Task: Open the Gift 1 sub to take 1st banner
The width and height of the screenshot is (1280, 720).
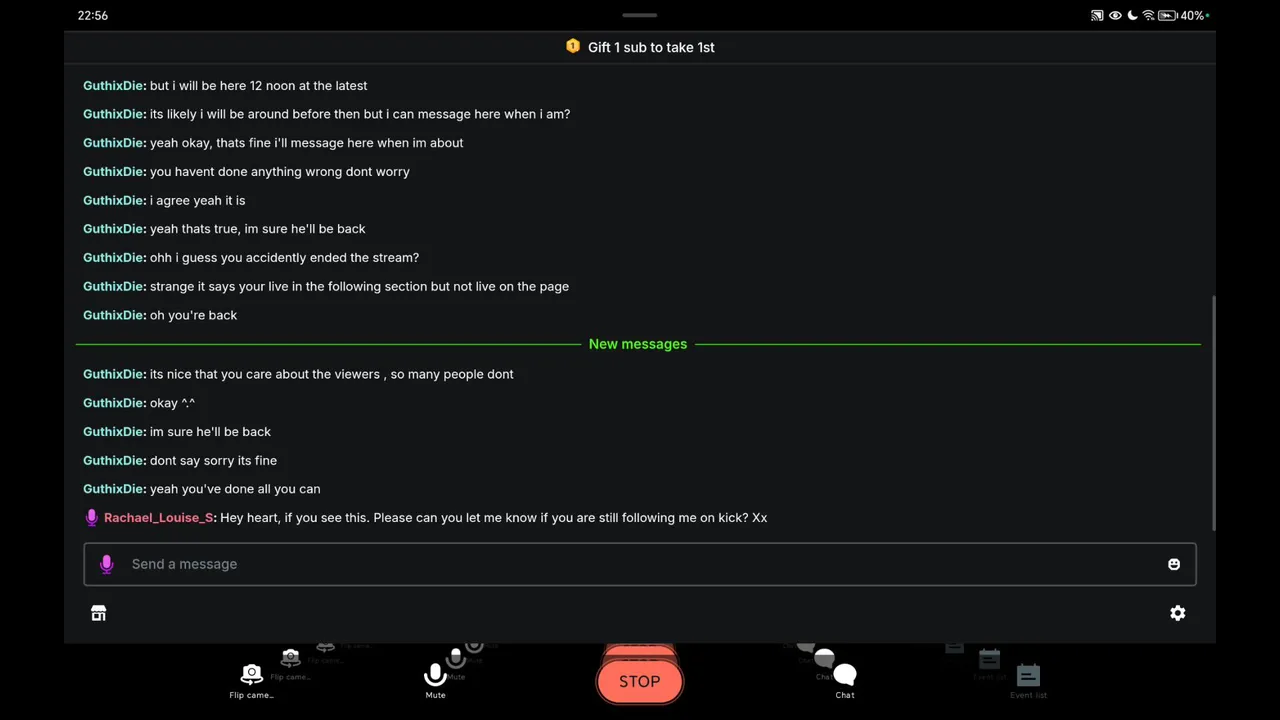Action: coord(640,47)
